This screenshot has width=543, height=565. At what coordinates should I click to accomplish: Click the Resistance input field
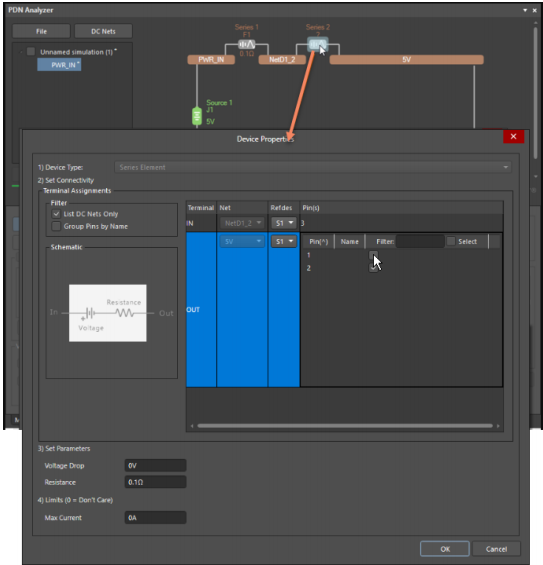[155, 482]
